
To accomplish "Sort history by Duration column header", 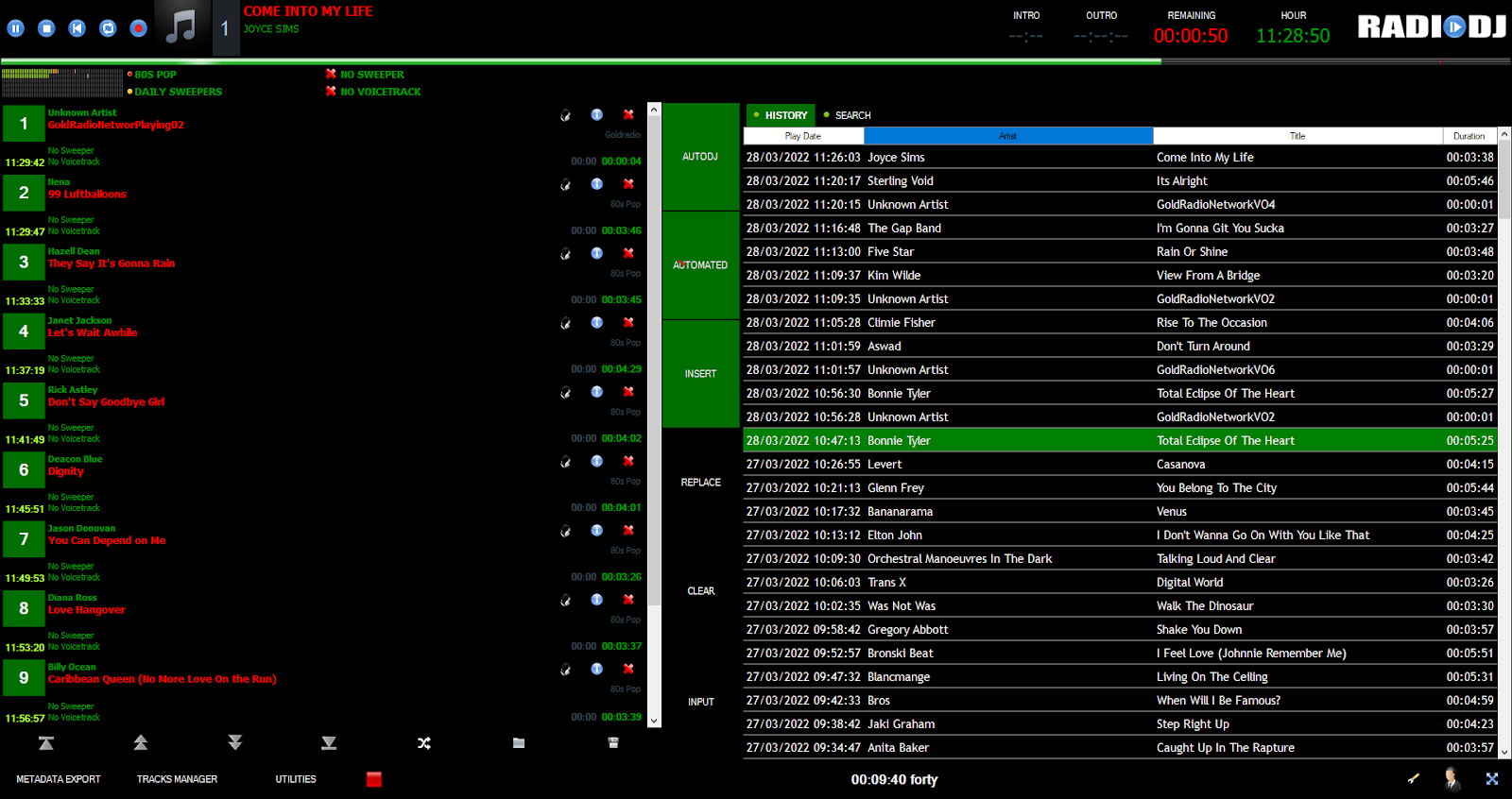I will coord(1469,136).
